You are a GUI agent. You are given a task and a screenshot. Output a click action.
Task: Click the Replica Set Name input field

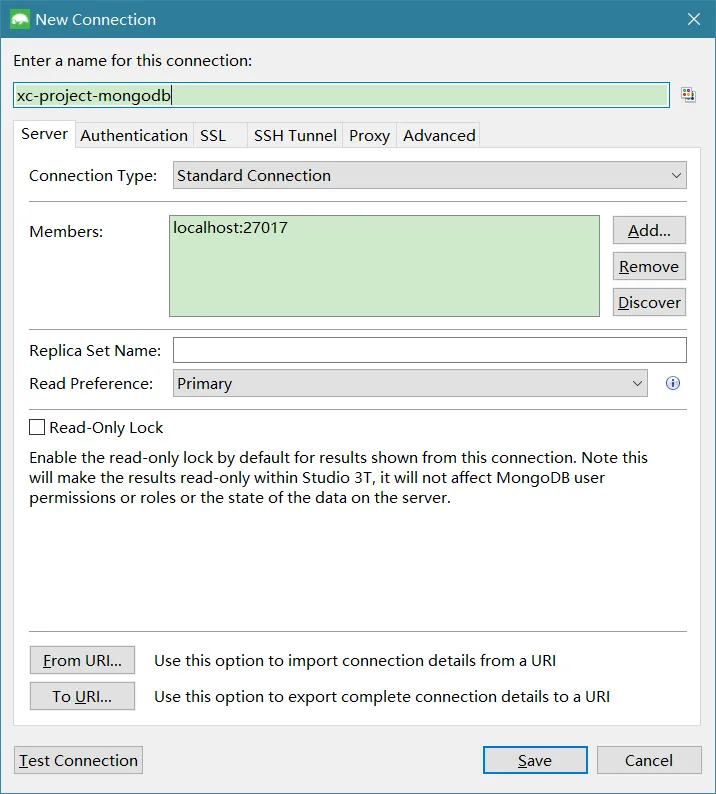pos(429,350)
